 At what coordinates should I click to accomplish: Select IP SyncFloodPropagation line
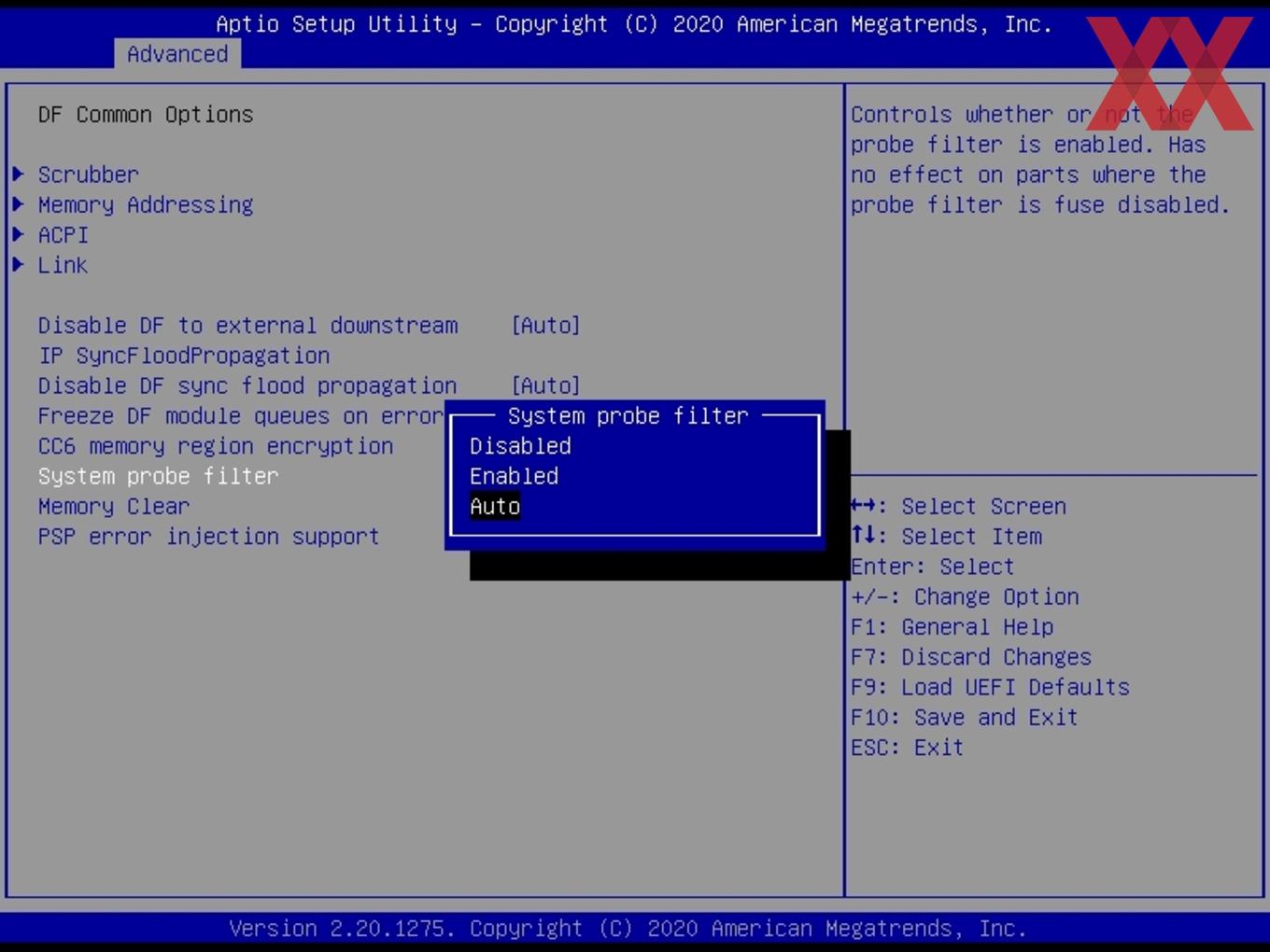point(184,356)
